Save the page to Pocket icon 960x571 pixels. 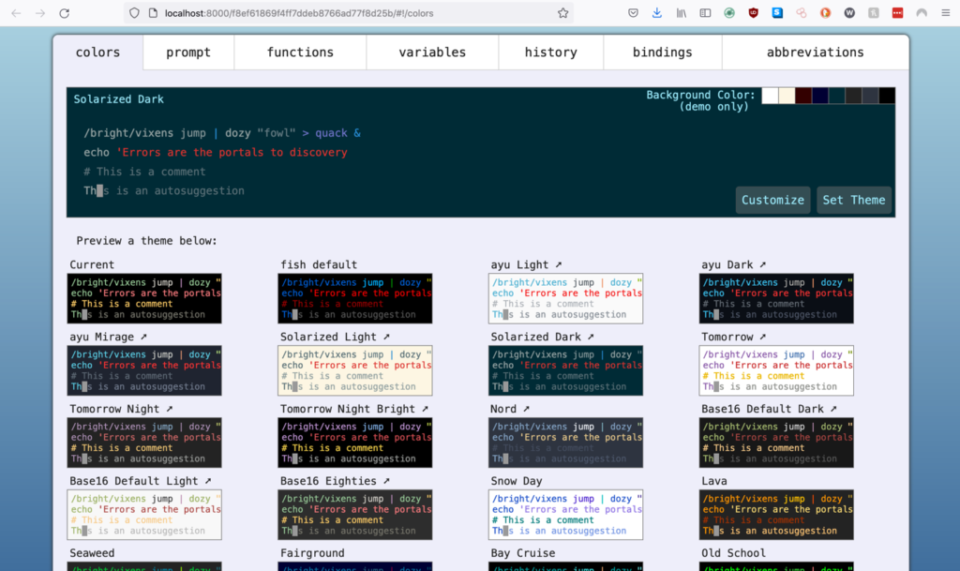pyautogui.click(x=633, y=13)
